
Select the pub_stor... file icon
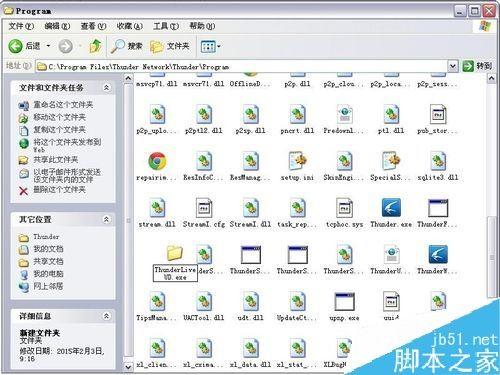coord(438,114)
